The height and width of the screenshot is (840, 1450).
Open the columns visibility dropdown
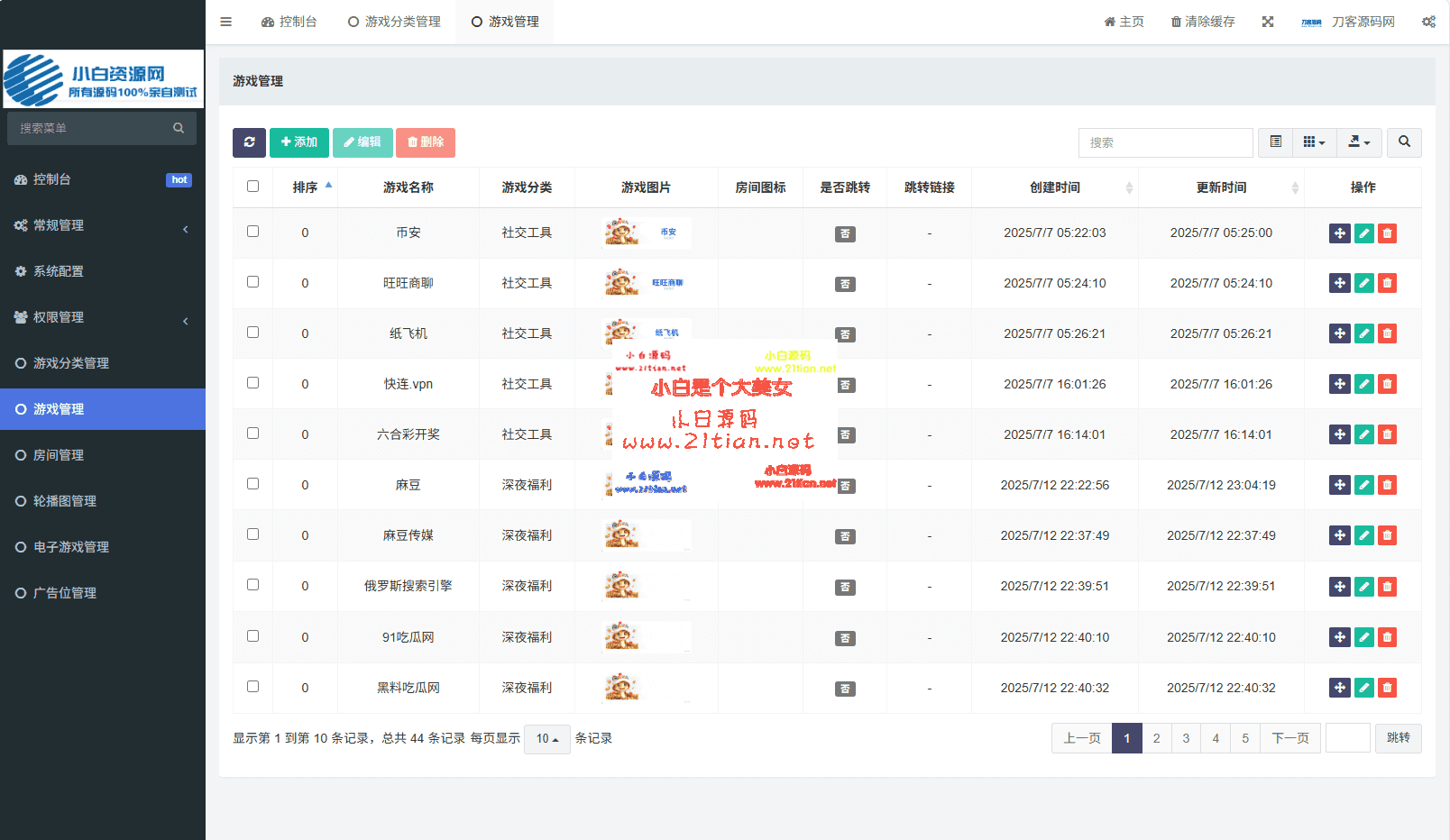click(1314, 142)
